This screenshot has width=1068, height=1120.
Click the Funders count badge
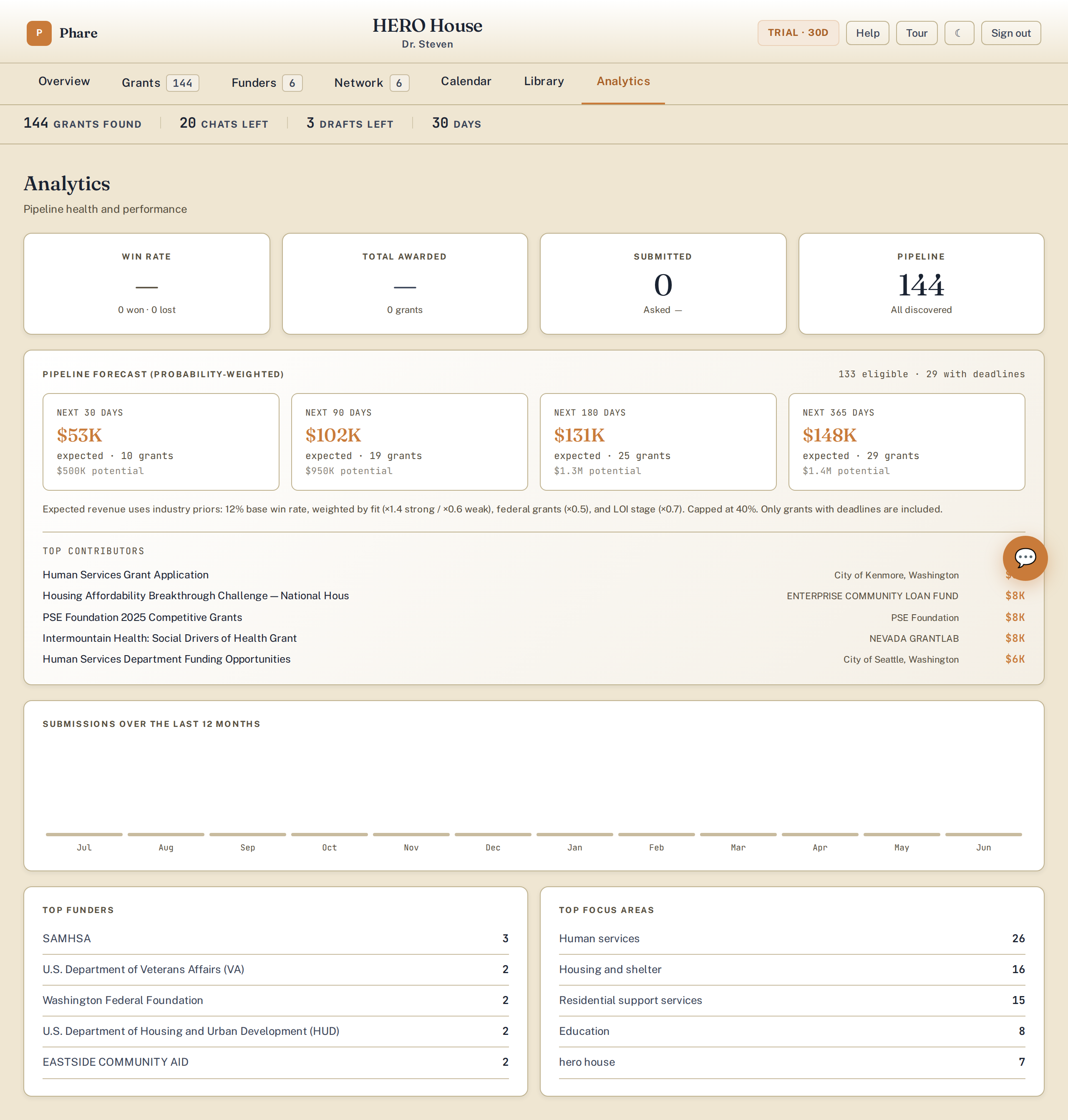[292, 83]
